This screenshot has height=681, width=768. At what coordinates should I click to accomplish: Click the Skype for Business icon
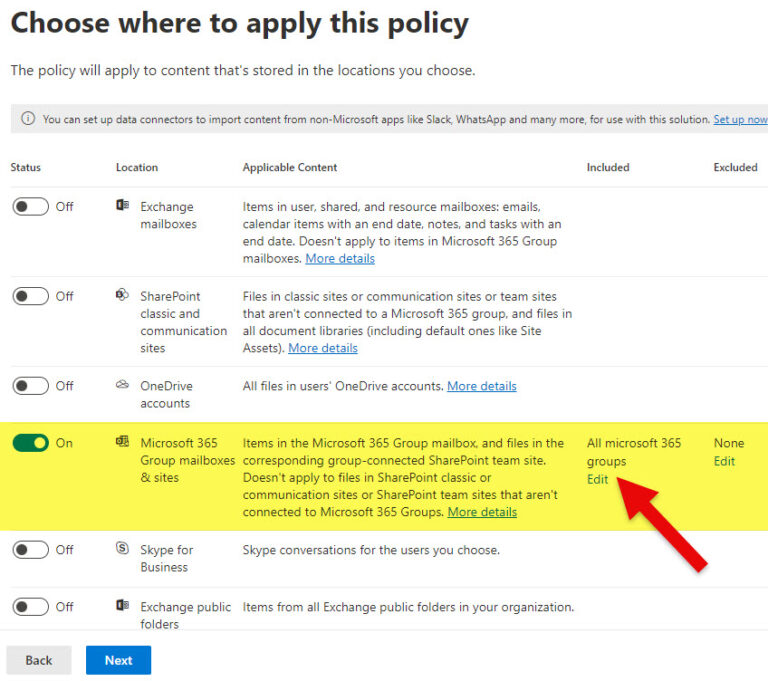[x=122, y=548]
